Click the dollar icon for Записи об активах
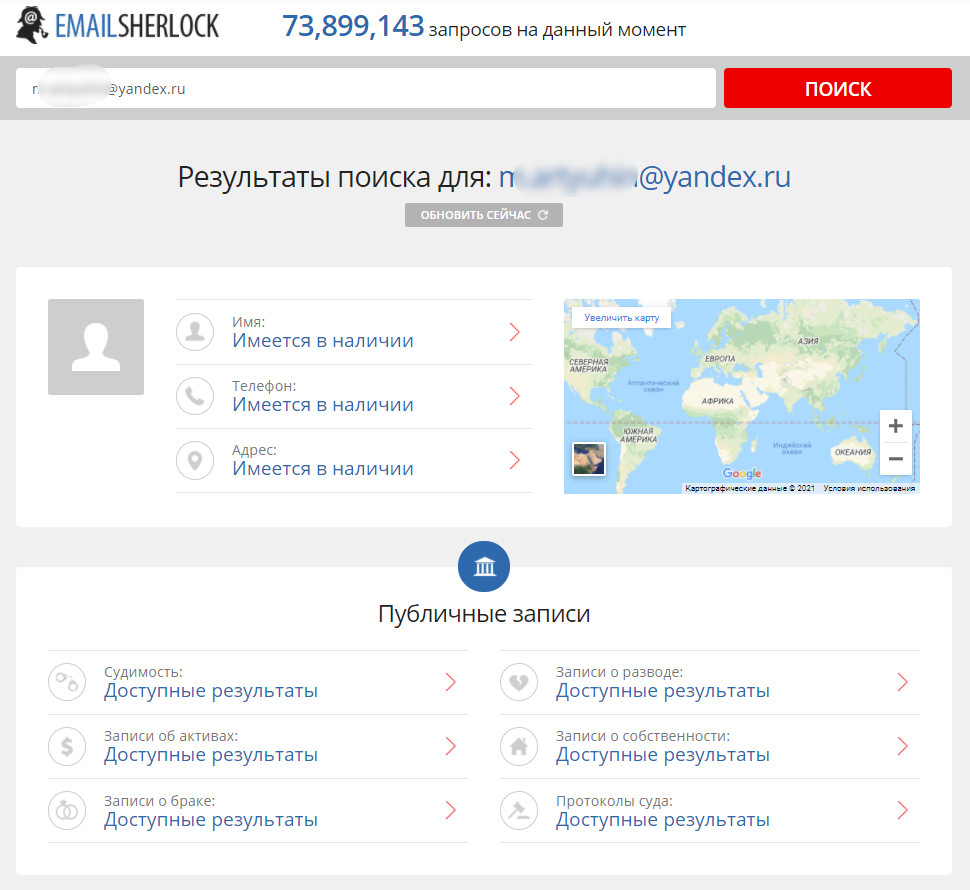This screenshot has width=970, height=890. [x=67, y=747]
